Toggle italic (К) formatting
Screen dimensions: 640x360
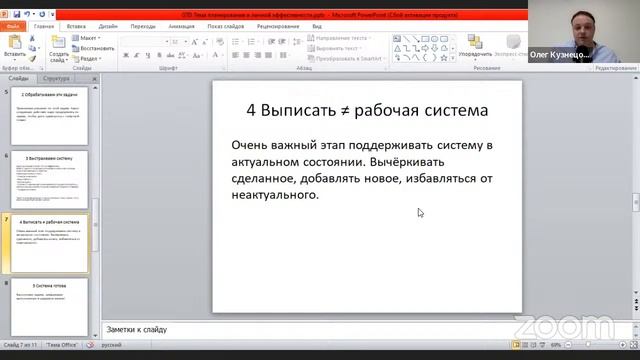[137, 55]
